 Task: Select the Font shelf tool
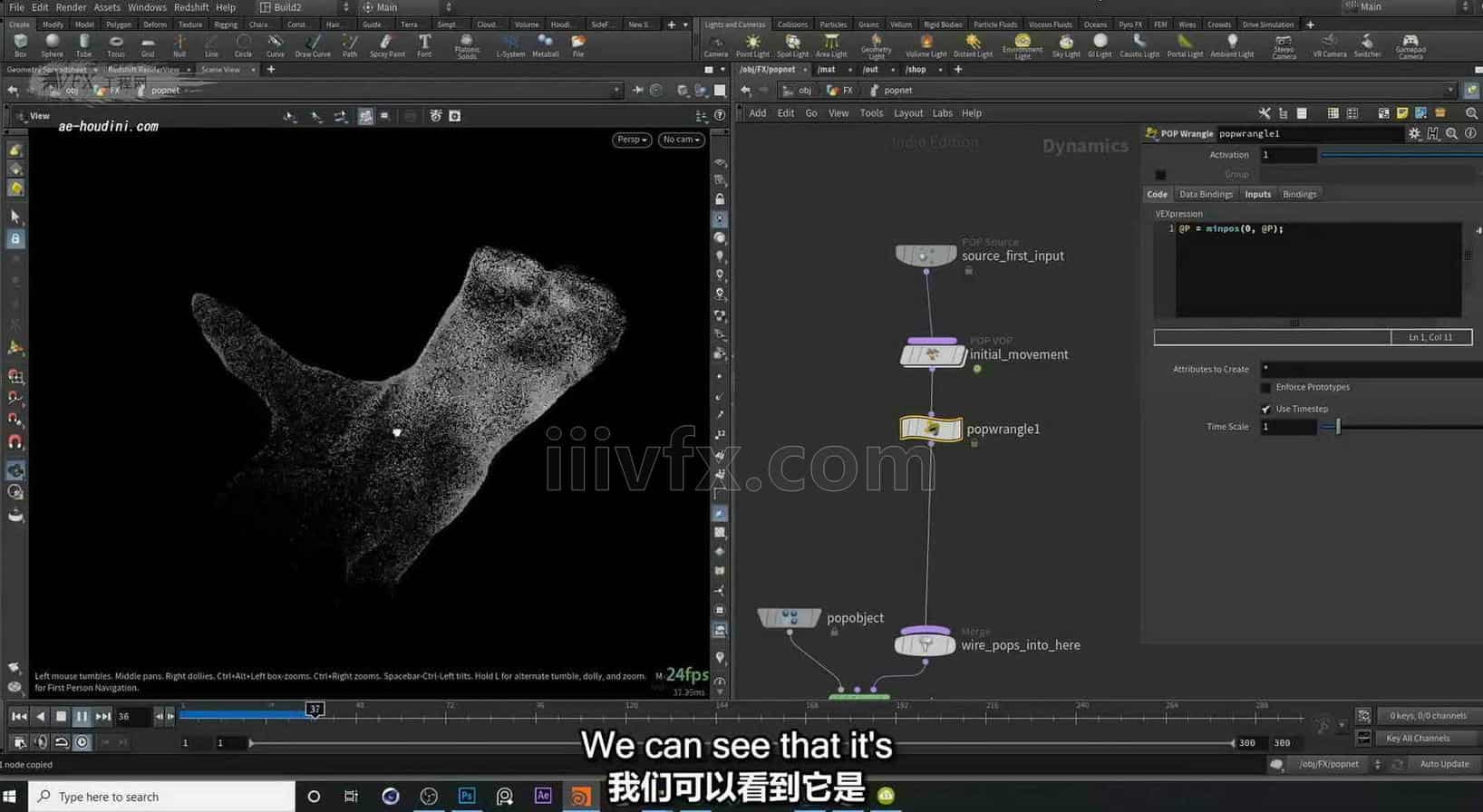[424, 45]
